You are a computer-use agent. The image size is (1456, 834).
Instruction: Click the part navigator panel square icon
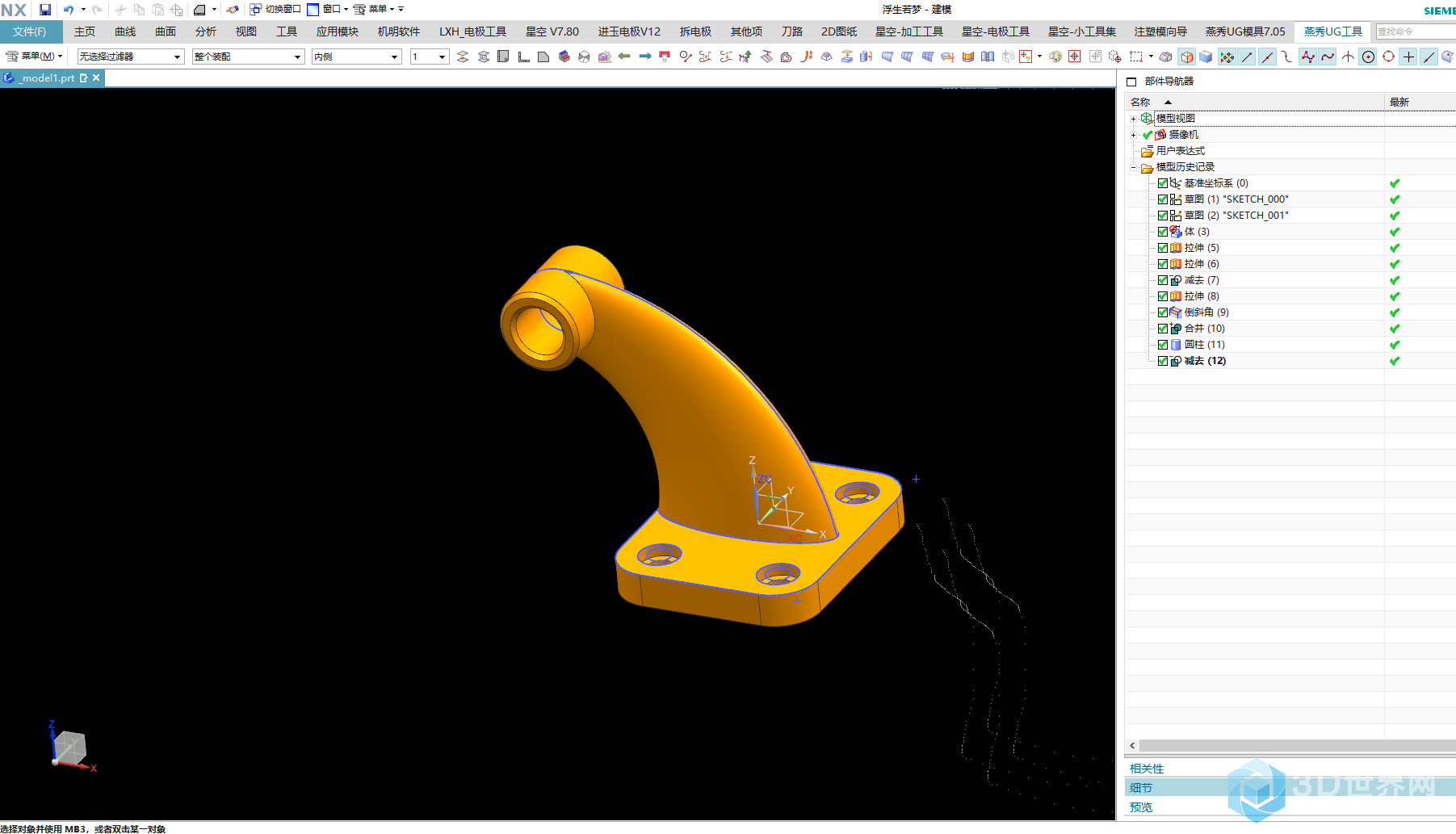pos(1131,82)
